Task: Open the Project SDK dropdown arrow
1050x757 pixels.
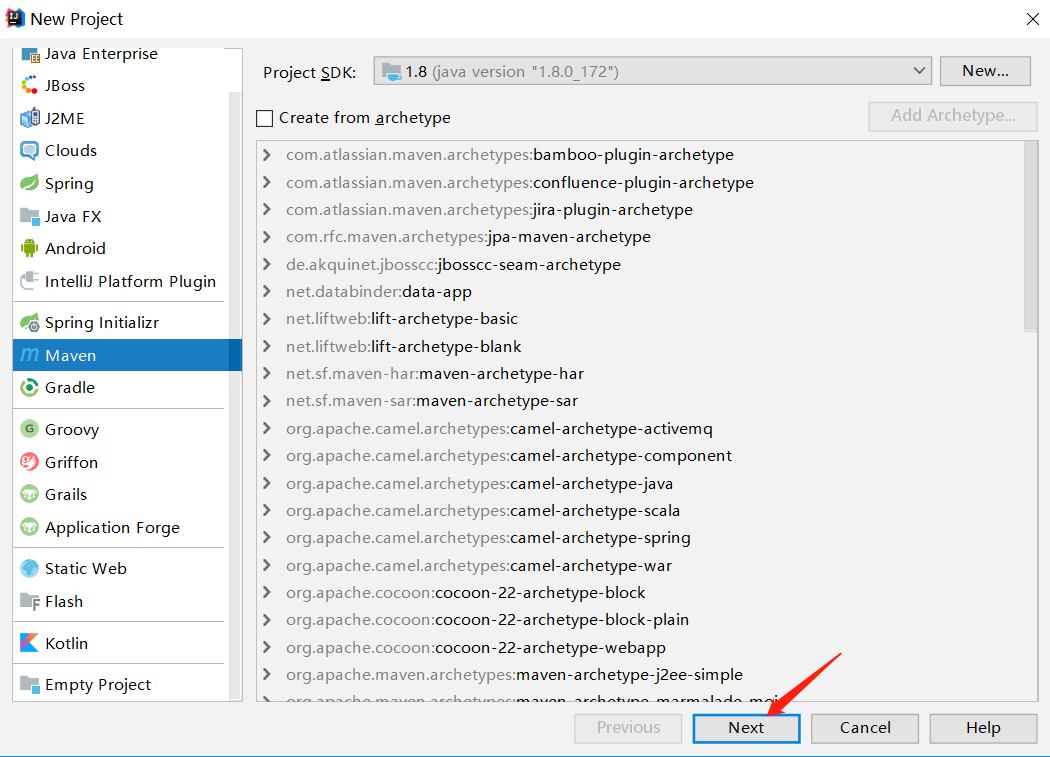Action: pyautogui.click(x=919, y=70)
